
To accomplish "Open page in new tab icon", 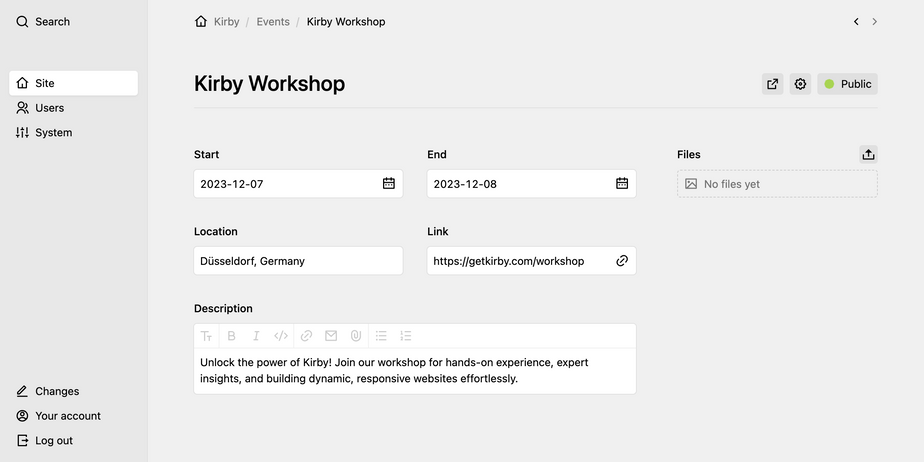I will [x=772, y=84].
